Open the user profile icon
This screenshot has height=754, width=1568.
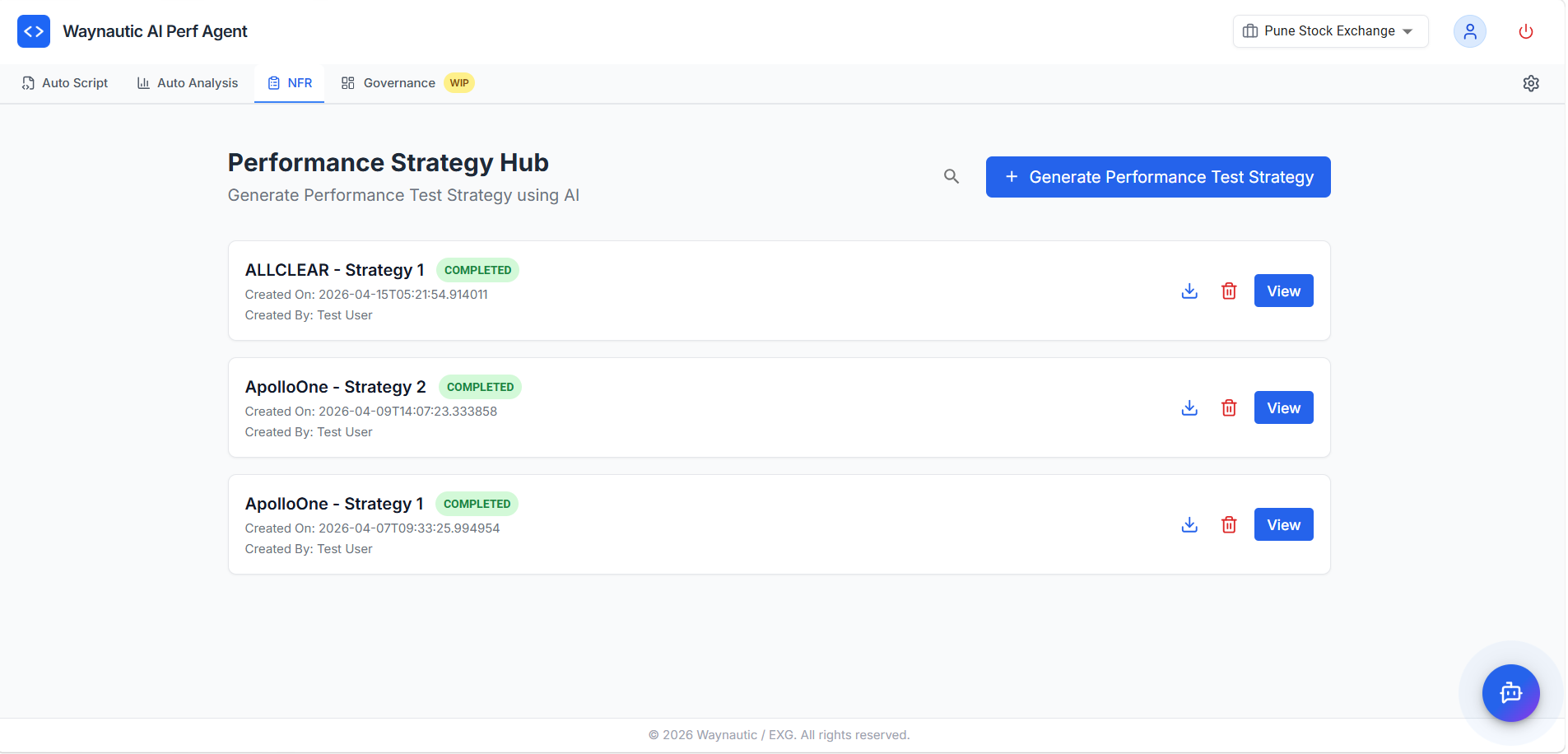click(x=1470, y=30)
